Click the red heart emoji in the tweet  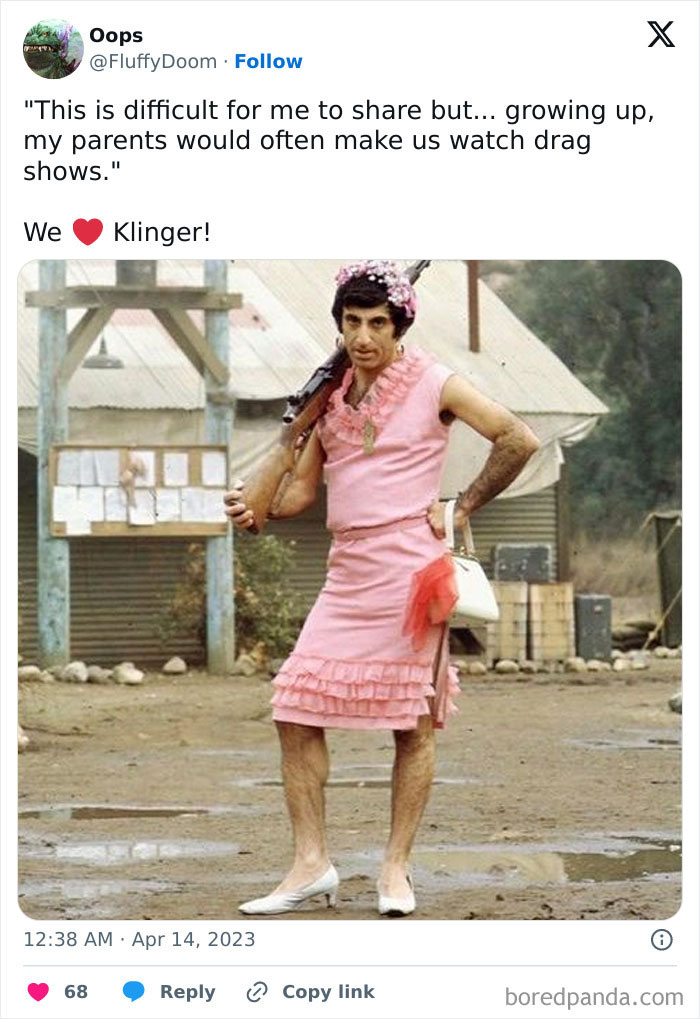tap(88, 231)
